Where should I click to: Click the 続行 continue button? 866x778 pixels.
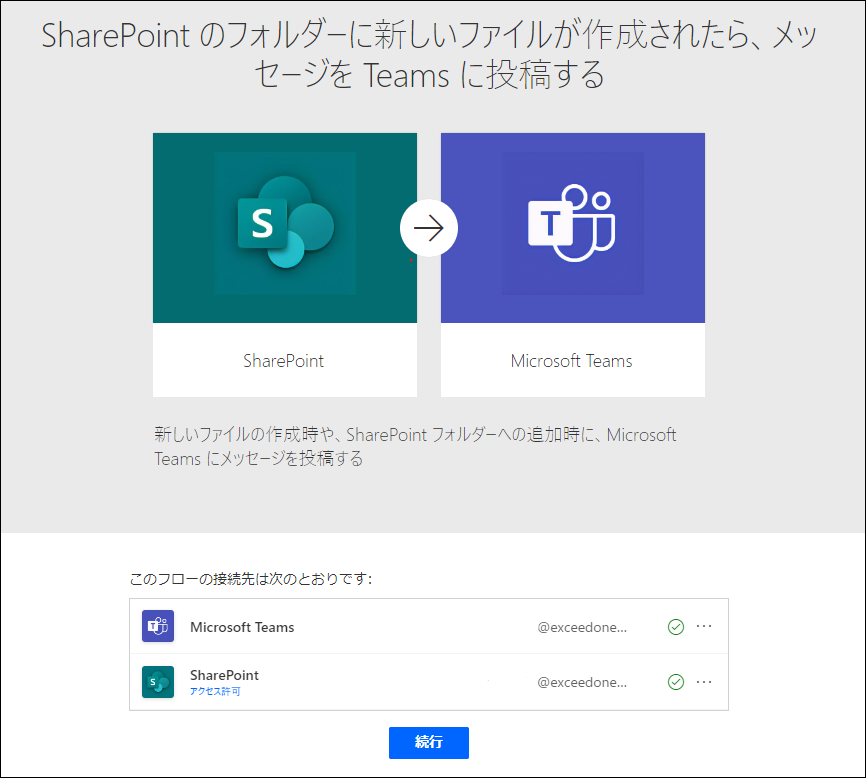tap(429, 743)
